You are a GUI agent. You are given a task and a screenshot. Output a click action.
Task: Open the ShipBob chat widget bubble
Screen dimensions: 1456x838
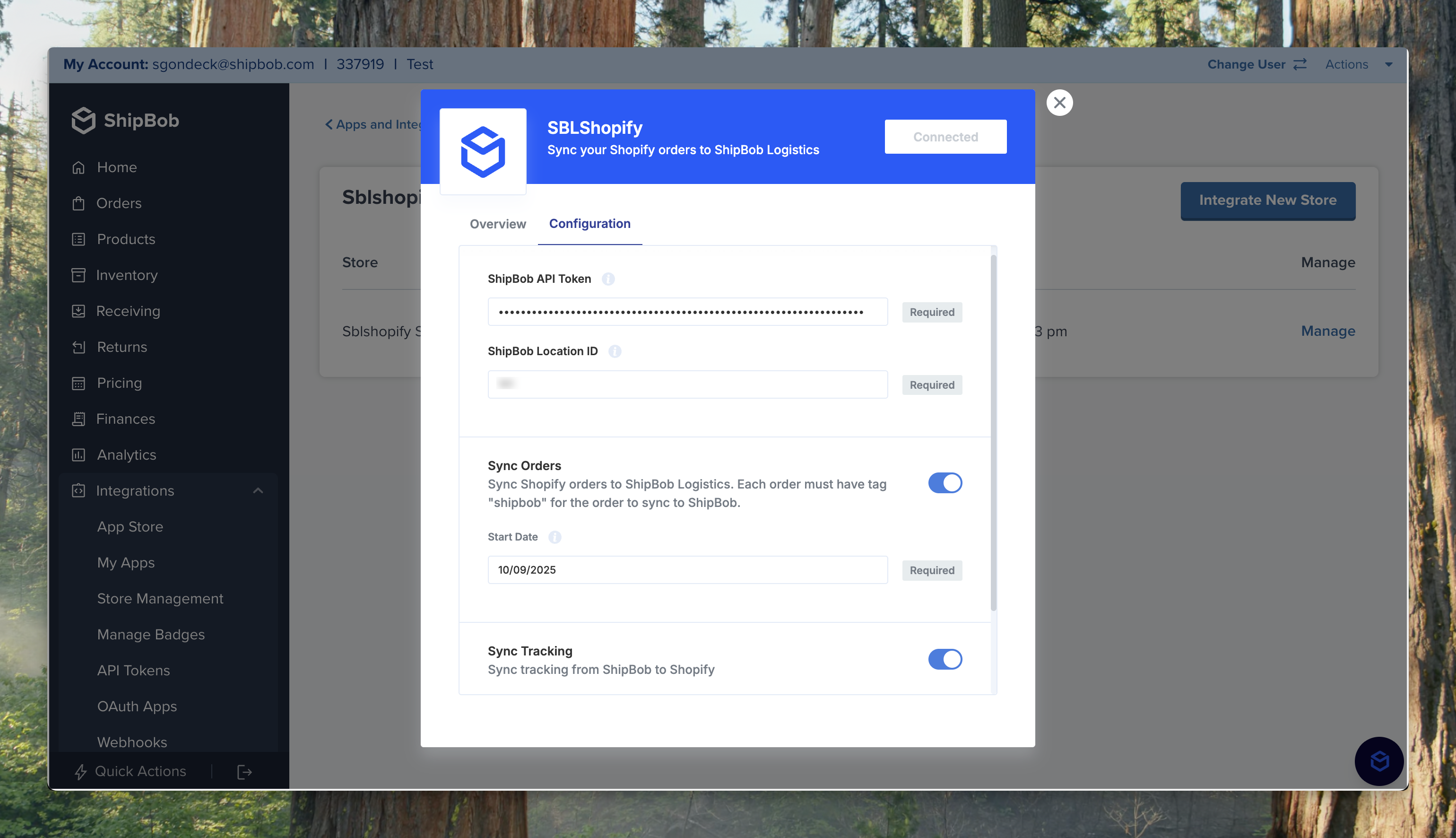[x=1379, y=761]
